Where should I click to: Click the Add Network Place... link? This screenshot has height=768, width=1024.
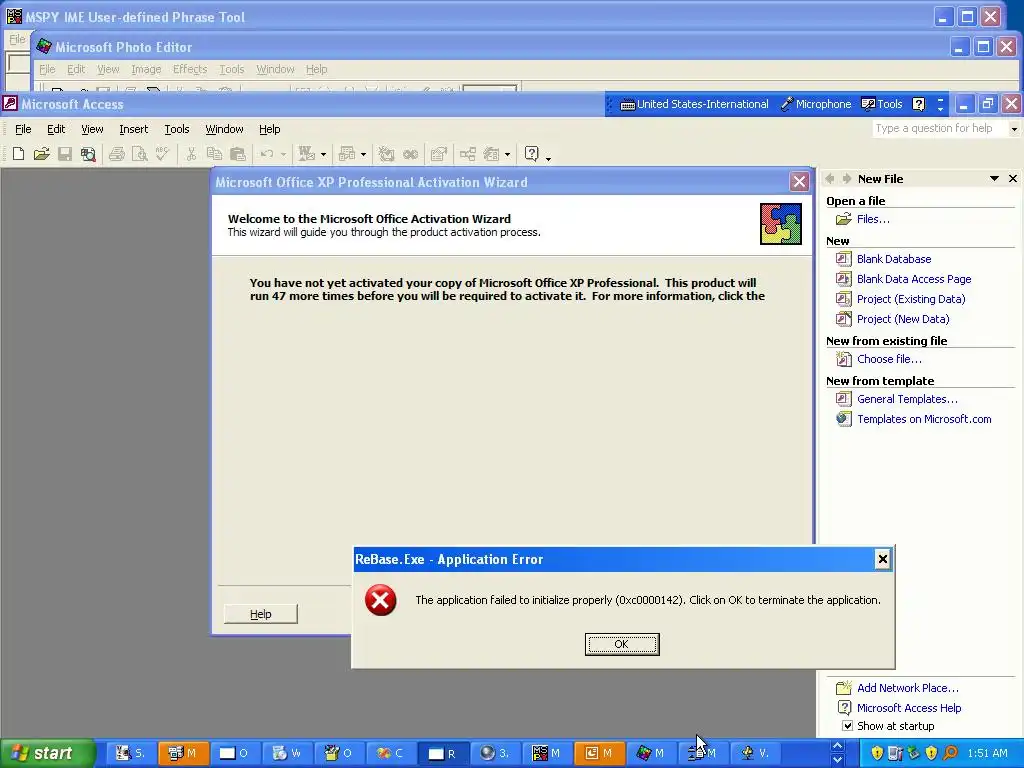(x=908, y=688)
